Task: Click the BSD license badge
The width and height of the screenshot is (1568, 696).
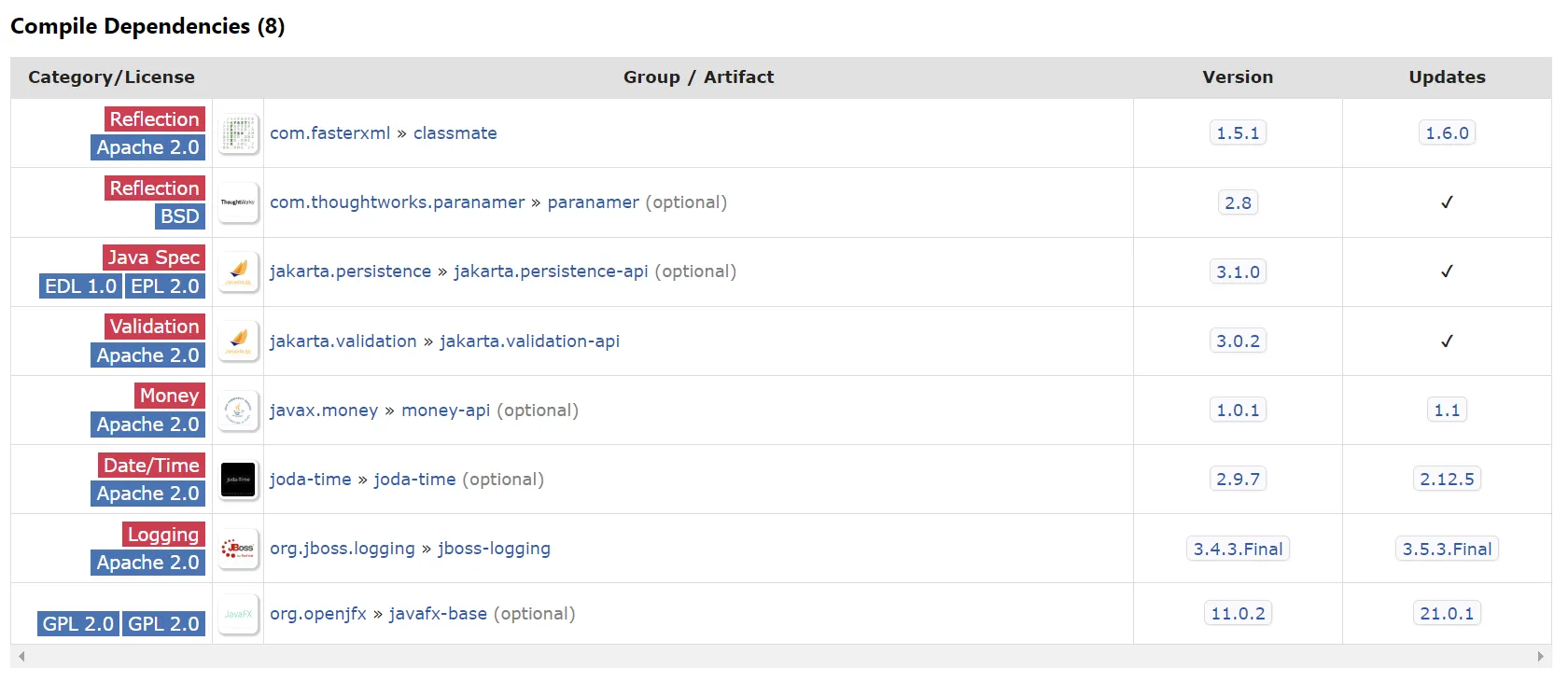Action: (179, 216)
